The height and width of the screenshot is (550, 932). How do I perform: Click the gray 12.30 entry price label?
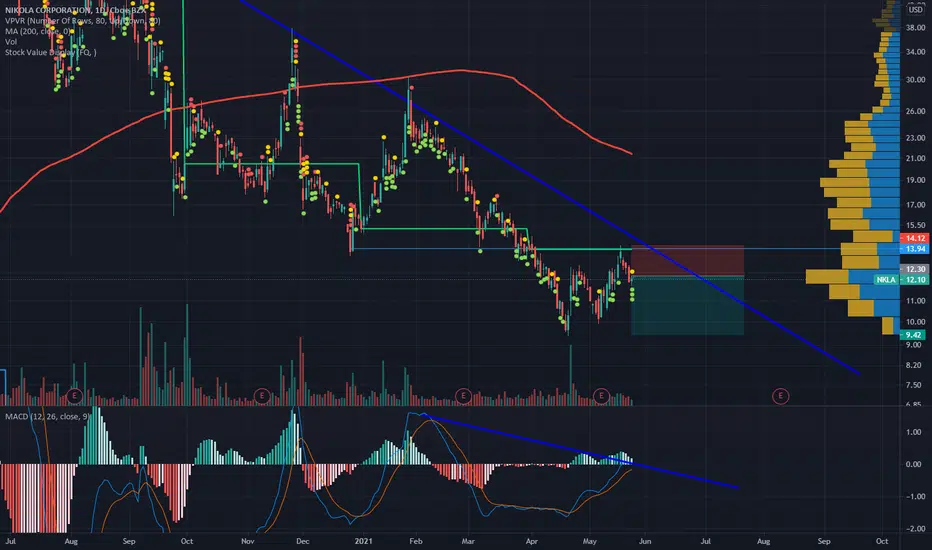[914, 269]
